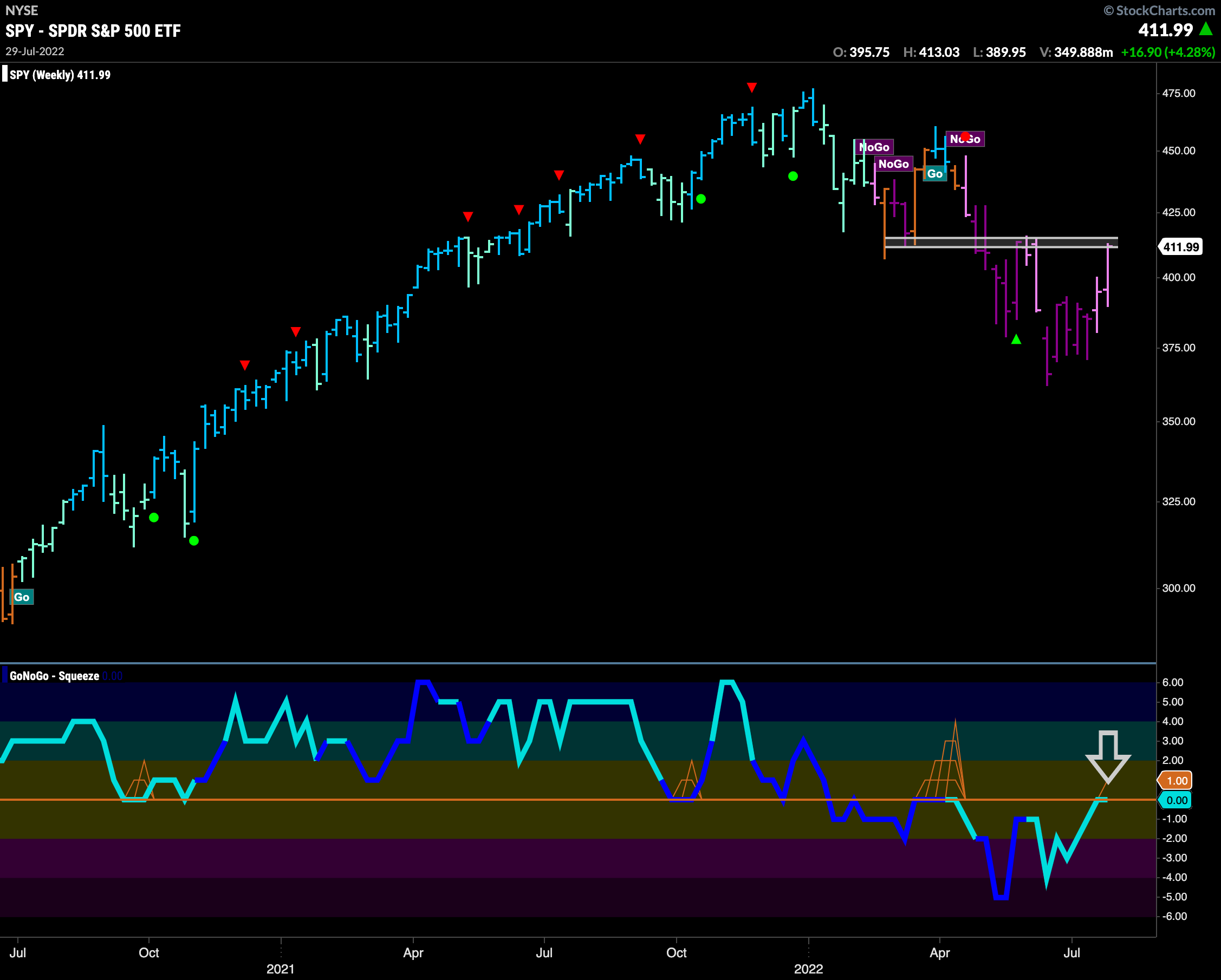Click the SPY - SPDR S&P 500 ETF title
The image size is (1221, 980).
click(x=93, y=30)
